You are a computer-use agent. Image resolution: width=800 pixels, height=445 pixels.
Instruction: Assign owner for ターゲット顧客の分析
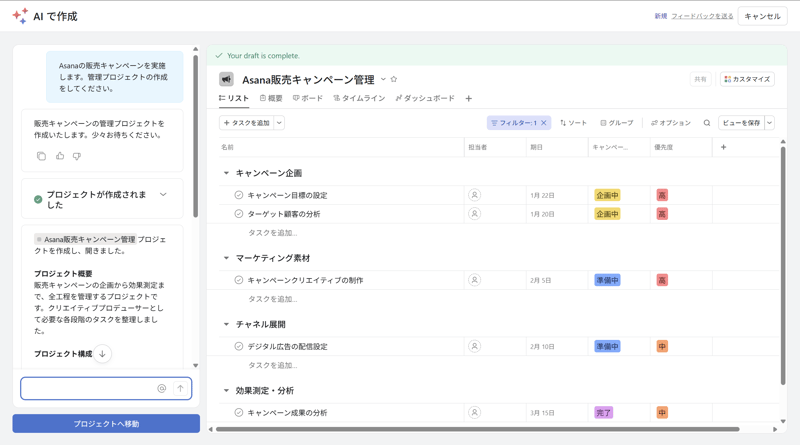474,214
